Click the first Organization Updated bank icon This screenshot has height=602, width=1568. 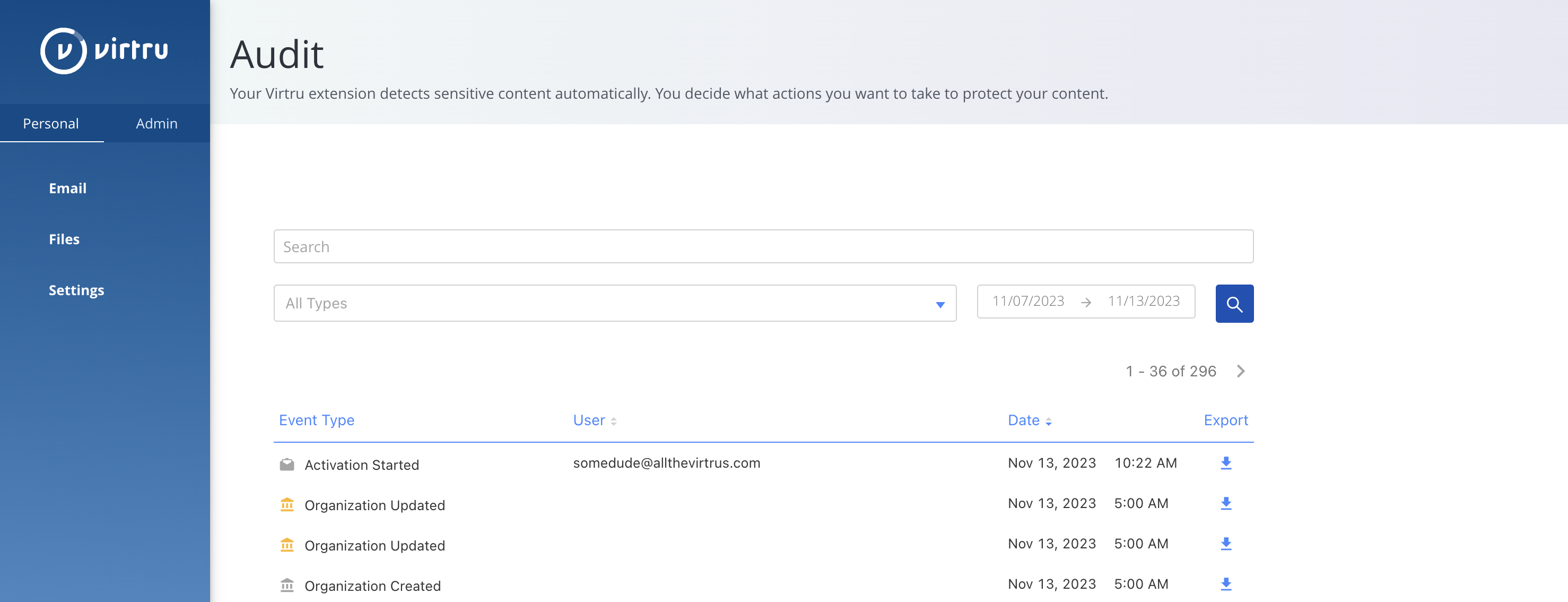[286, 504]
